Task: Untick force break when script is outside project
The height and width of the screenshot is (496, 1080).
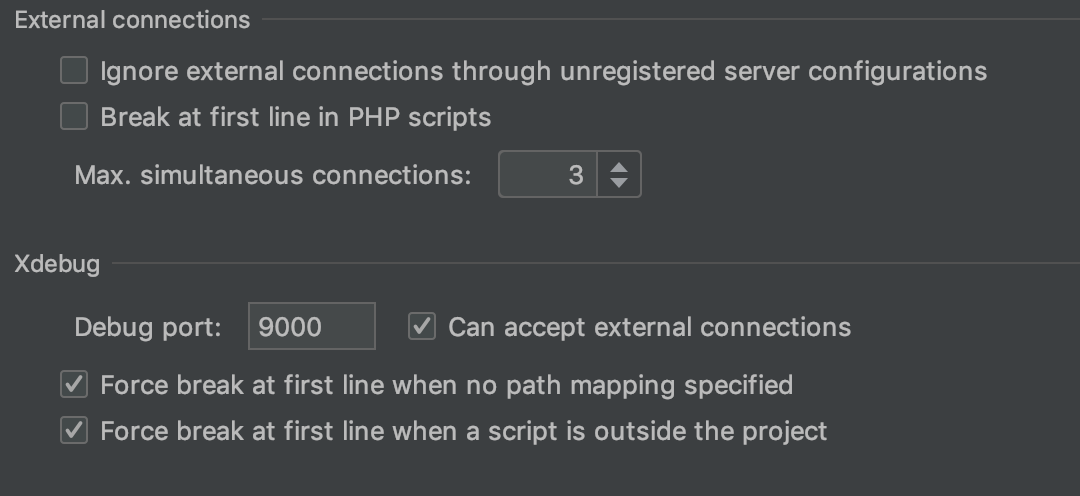Action: [x=74, y=431]
